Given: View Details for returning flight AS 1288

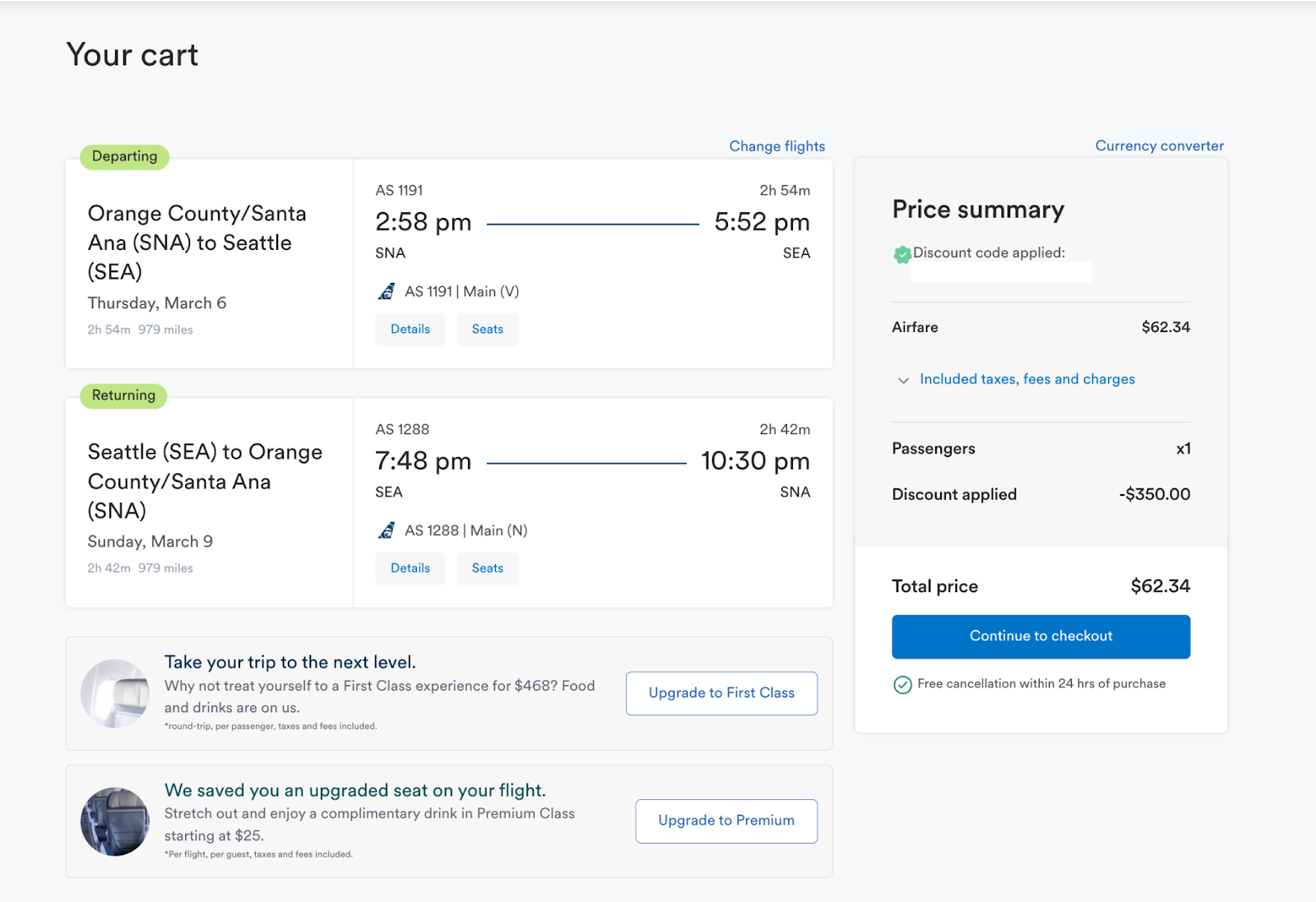Looking at the screenshot, I should [410, 569].
